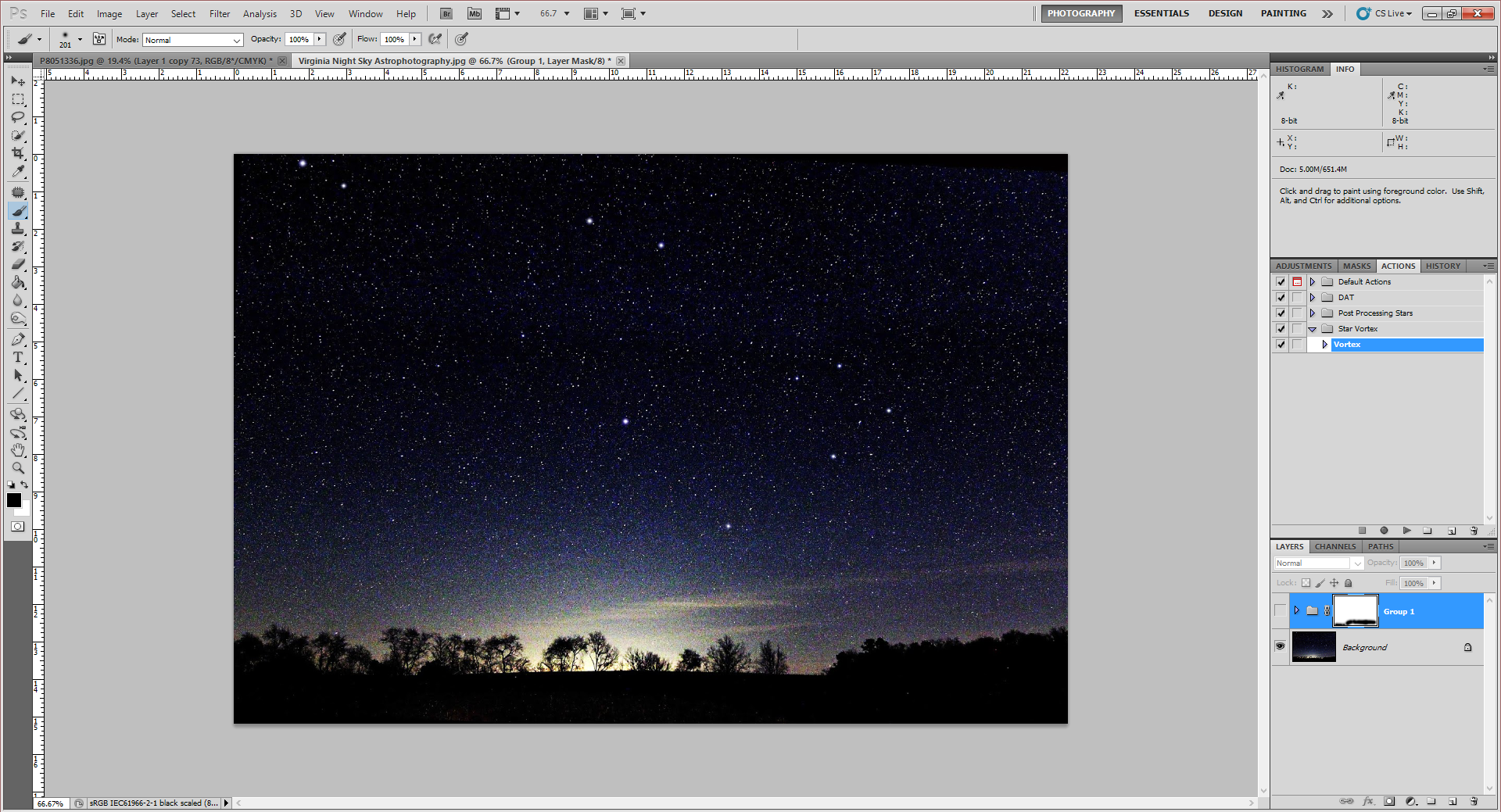This screenshot has height=812, width=1501.
Task: Enable airbrush mode in options bar
Action: pos(435,39)
